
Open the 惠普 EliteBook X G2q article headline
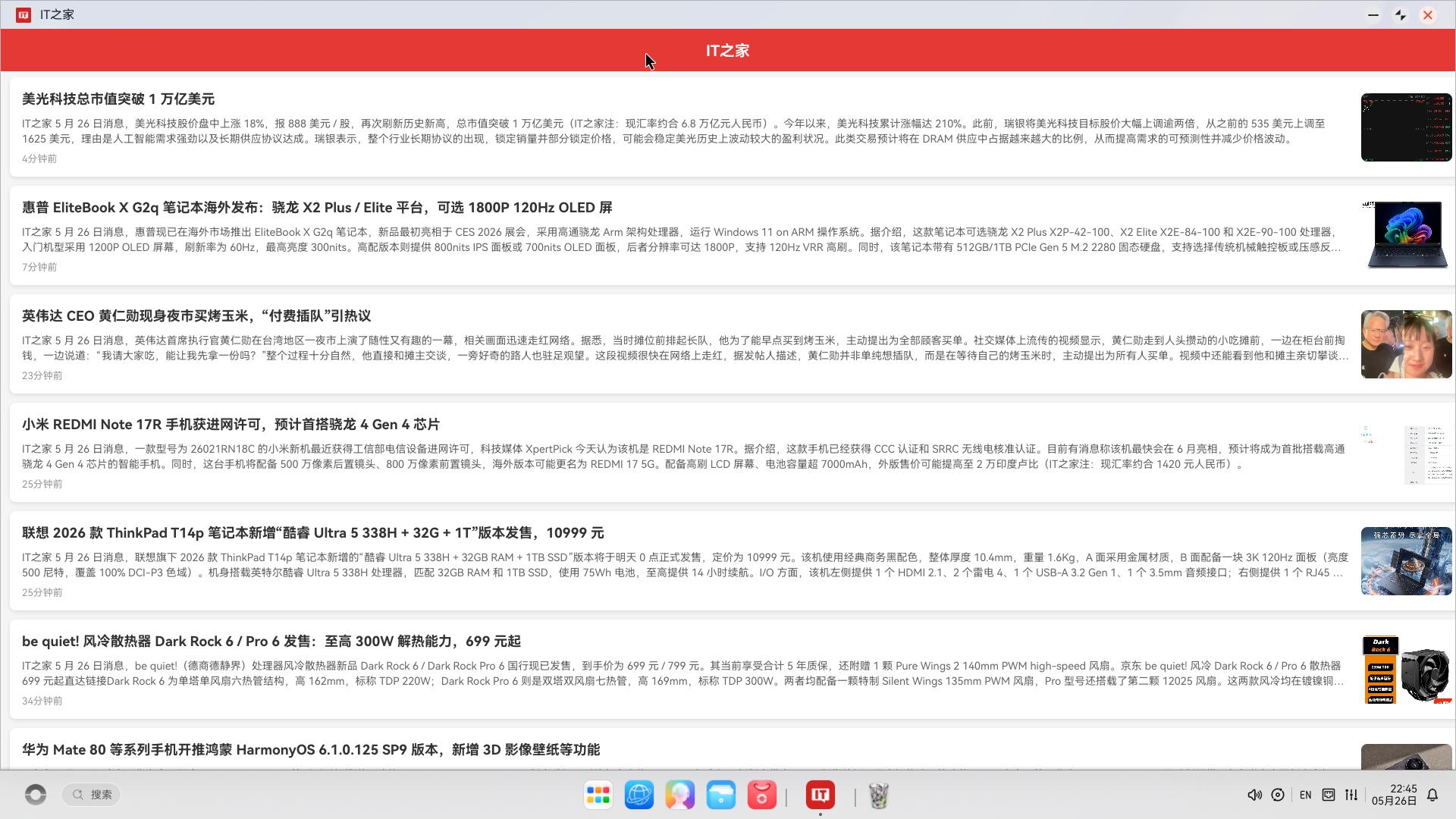(x=317, y=208)
